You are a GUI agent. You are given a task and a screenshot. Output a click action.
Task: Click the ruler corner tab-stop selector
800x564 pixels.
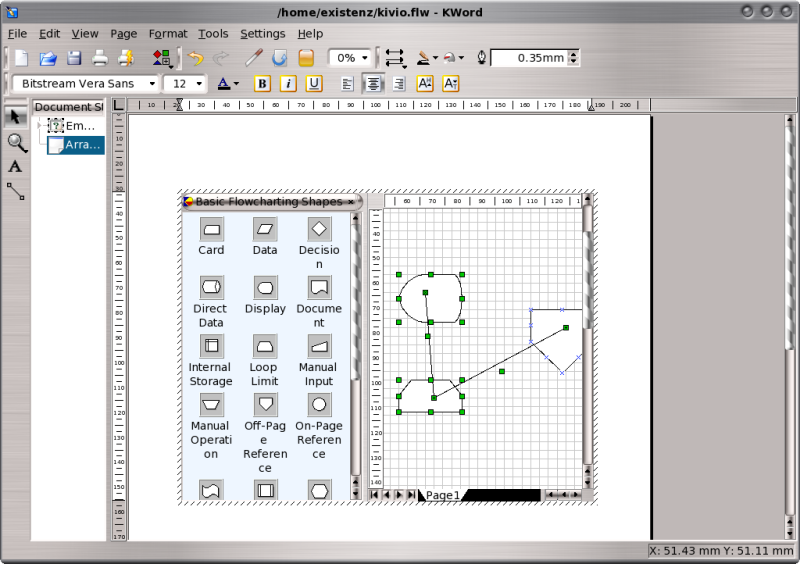point(118,105)
